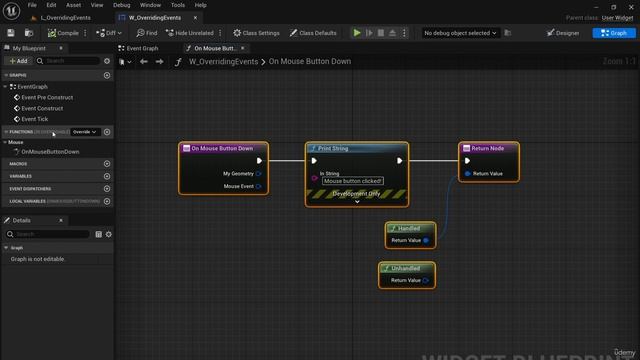This screenshot has height=360, width=640.
Task: Click the Find toolbar button
Action: [147, 33]
